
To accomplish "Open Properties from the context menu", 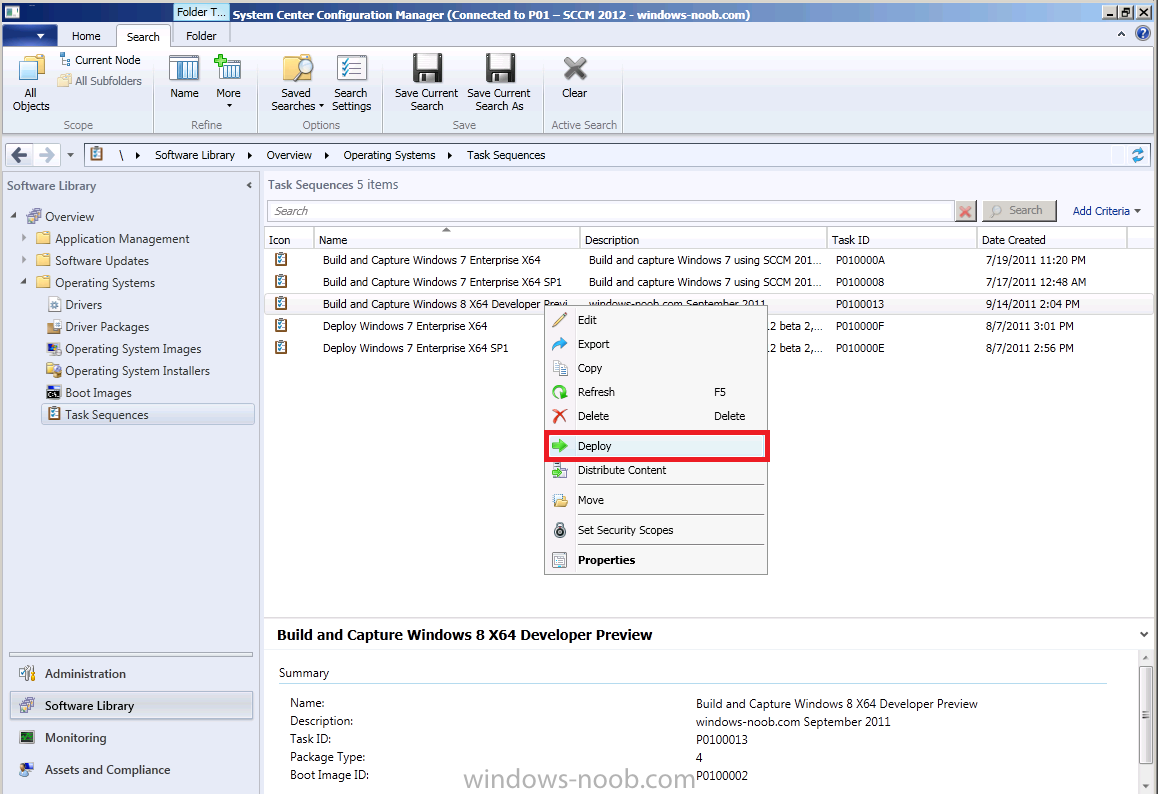I will point(656,560).
